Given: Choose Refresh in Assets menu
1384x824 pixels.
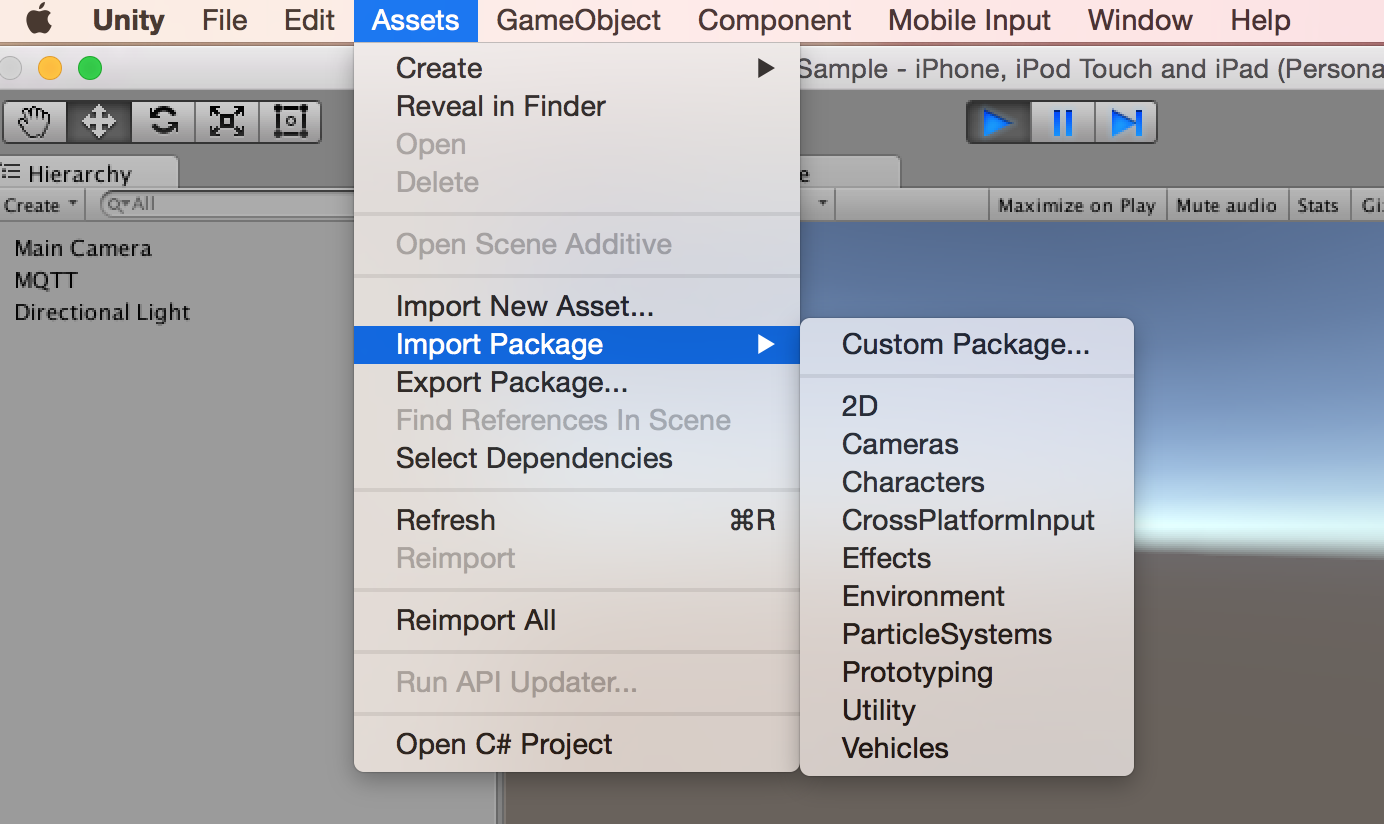Looking at the screenshot, I should pos(577,520).
